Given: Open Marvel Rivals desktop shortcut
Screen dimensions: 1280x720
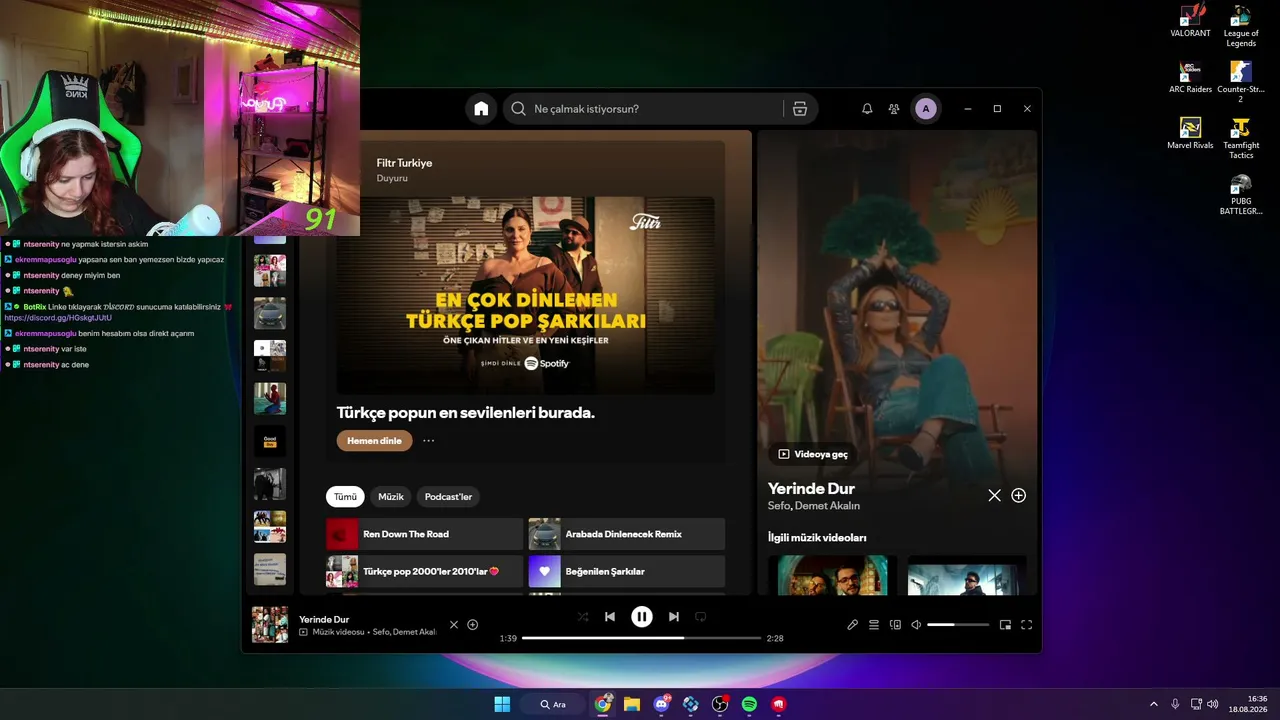Looking at the screenshot, I should tap(1190, 134).
